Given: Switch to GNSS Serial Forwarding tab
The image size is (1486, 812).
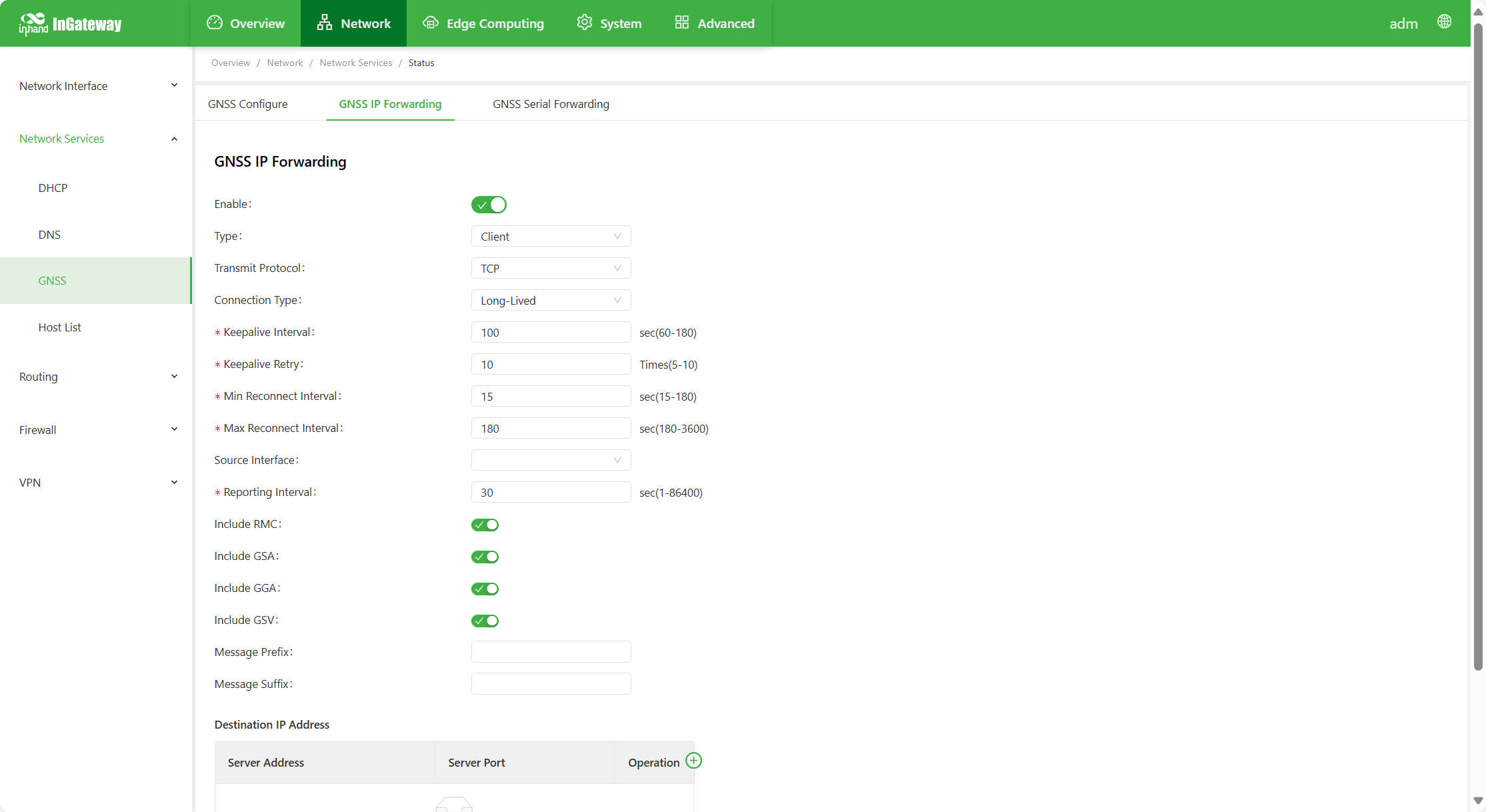Looking at the screenshot, I should [551, 104].
